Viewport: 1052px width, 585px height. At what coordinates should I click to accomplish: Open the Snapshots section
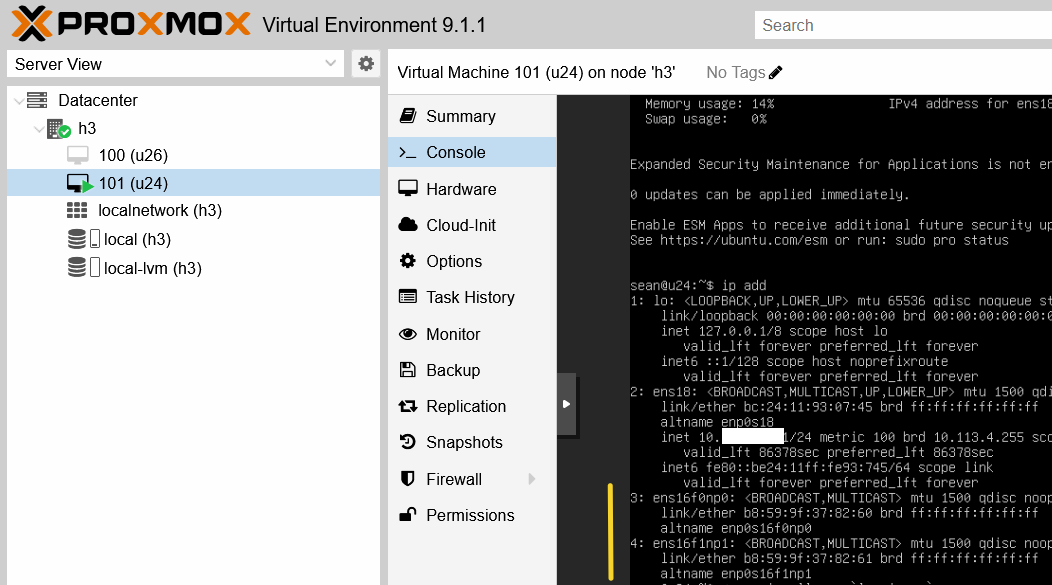[472, 442]
